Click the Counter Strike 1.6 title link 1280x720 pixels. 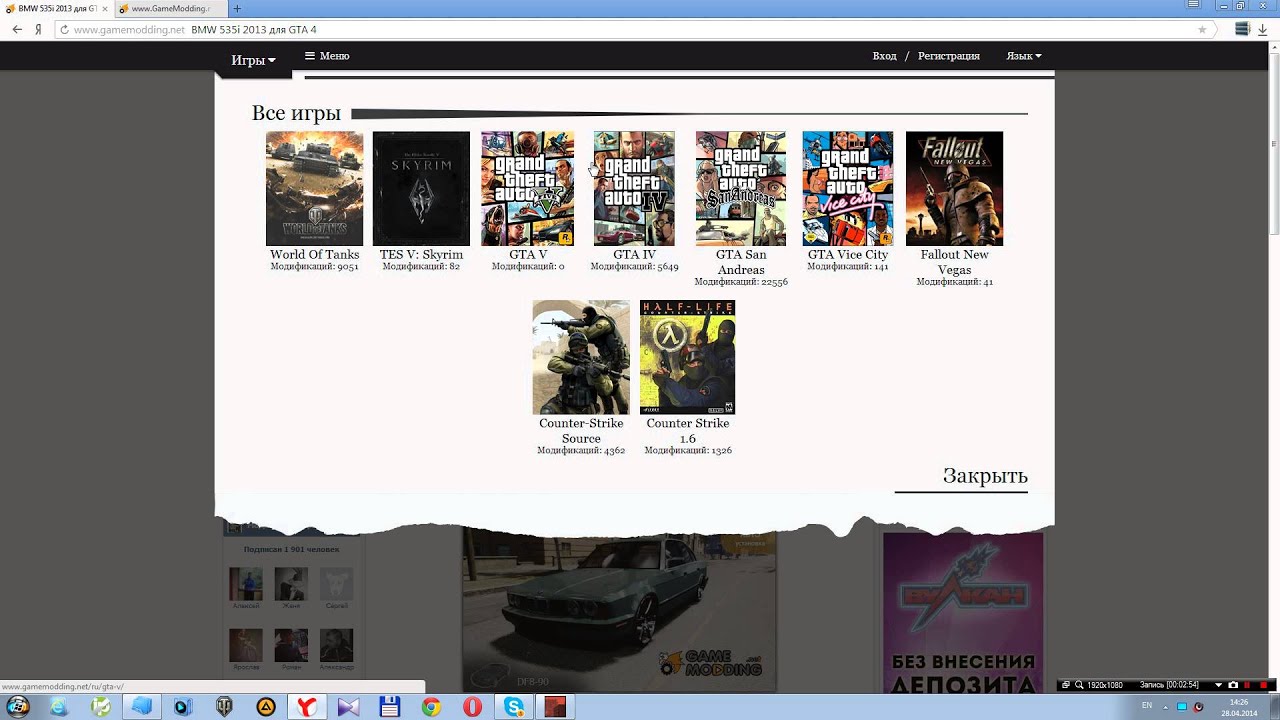[x=688, y=431]
